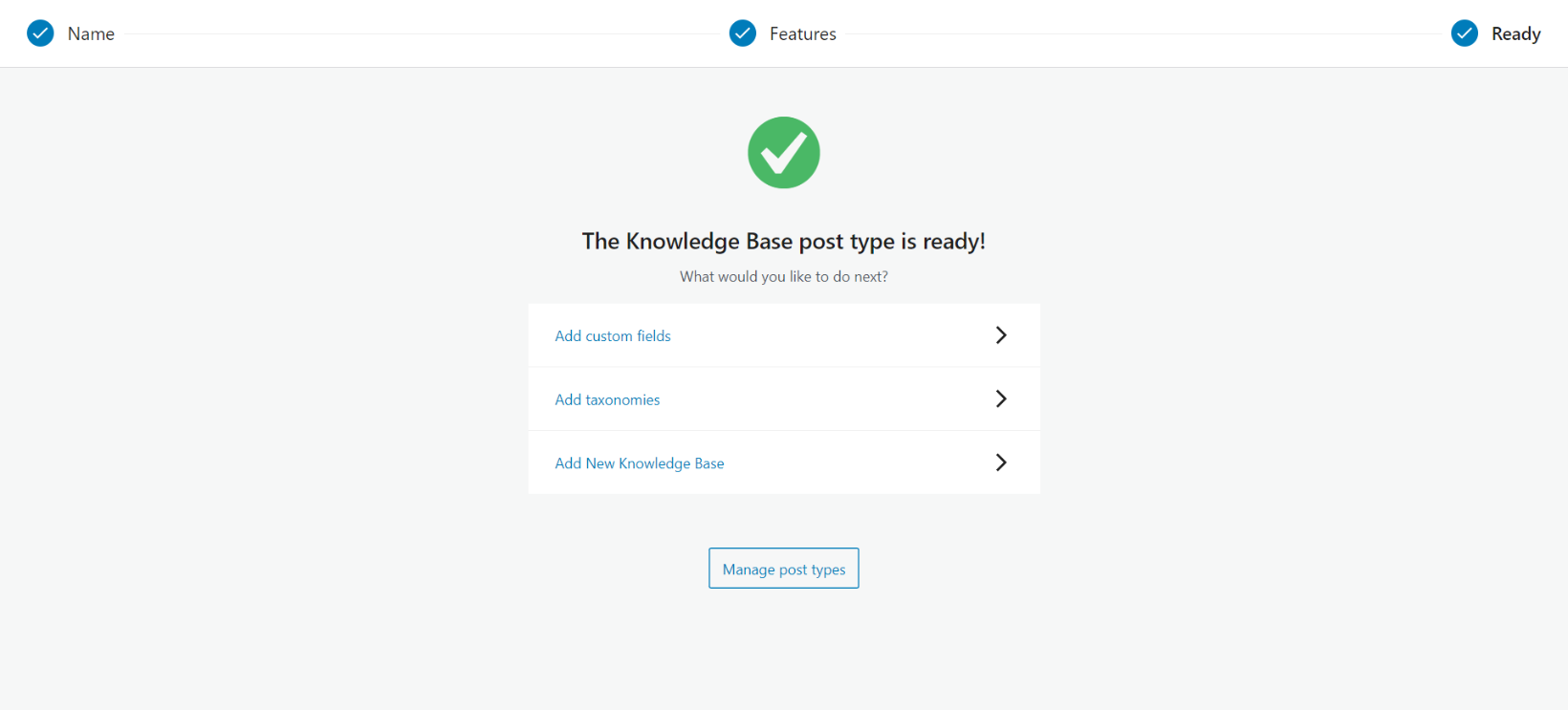Go to the Features wizard step
1568x710 pixels.
[x=803, y=32]
